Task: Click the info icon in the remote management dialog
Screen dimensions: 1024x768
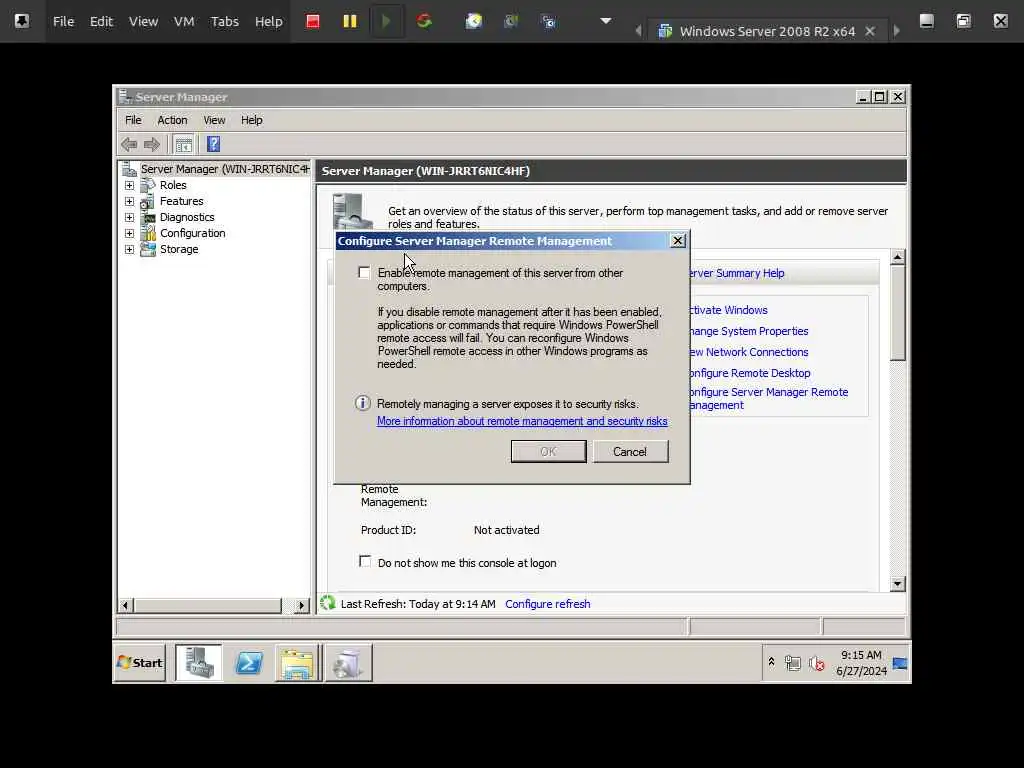Action: point(362,403)
